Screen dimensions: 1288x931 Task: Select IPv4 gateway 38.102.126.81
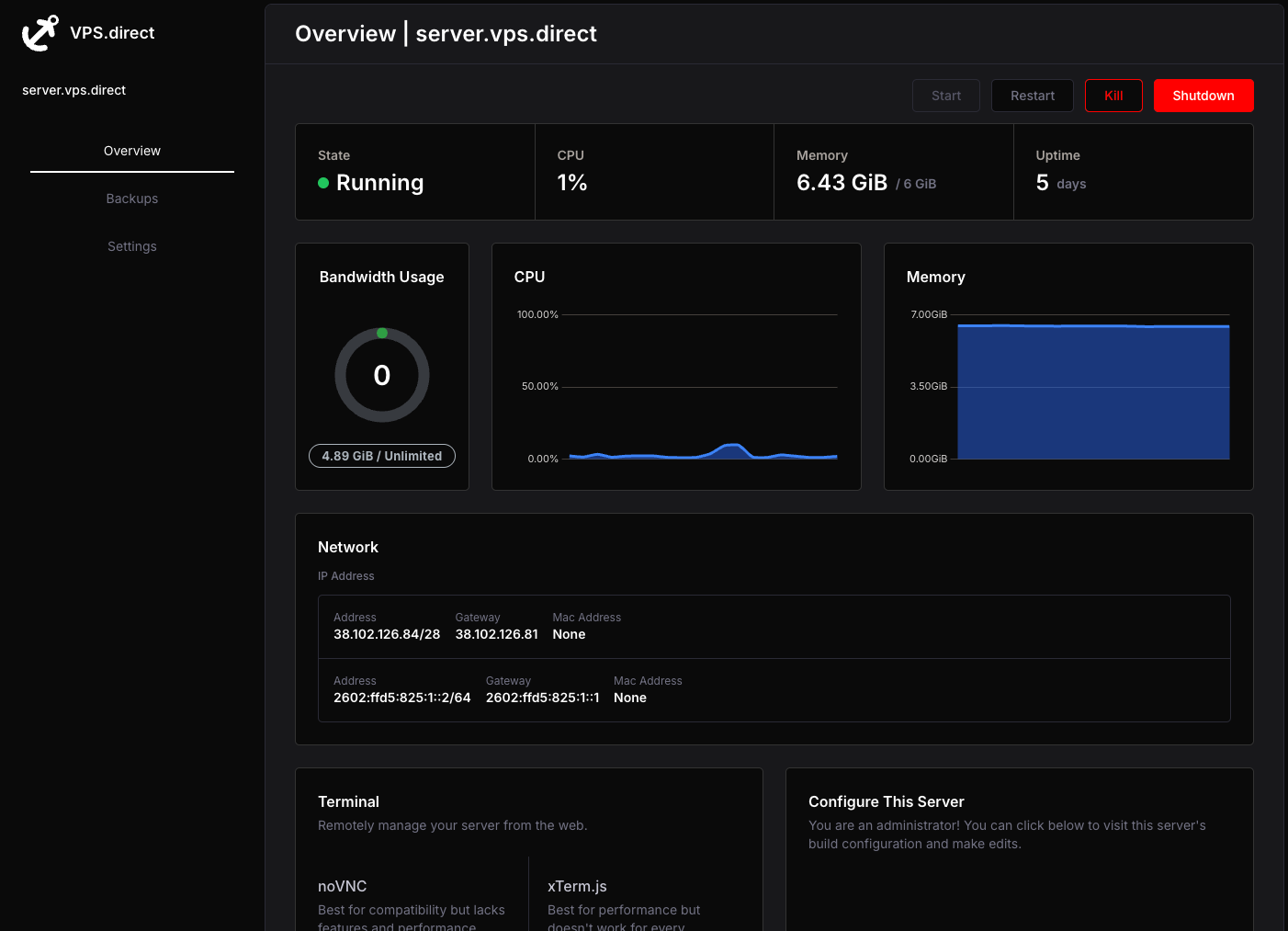pos(497,634)
